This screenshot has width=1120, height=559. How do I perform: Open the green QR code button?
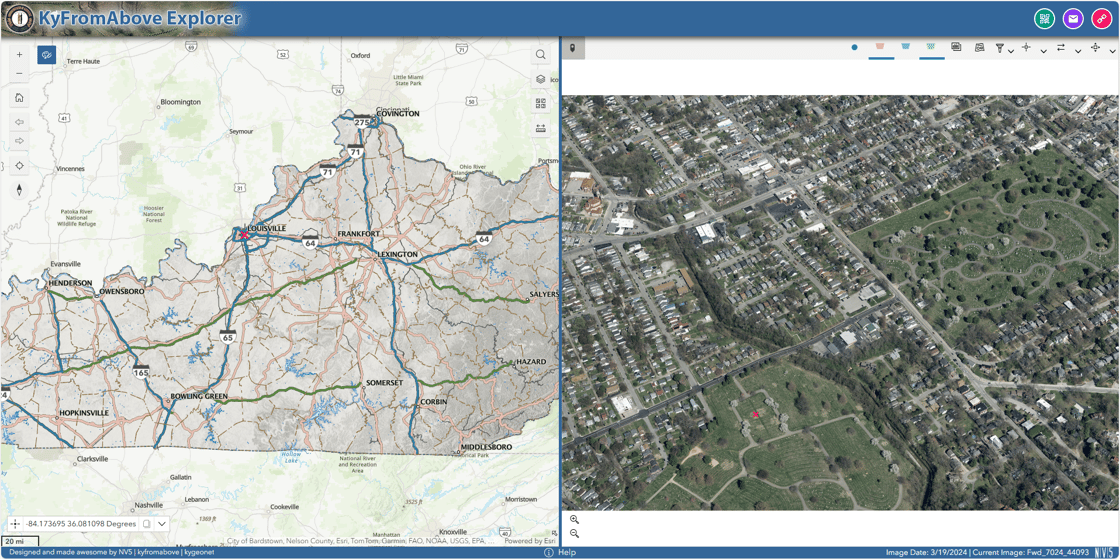[x=1044, y=19]
